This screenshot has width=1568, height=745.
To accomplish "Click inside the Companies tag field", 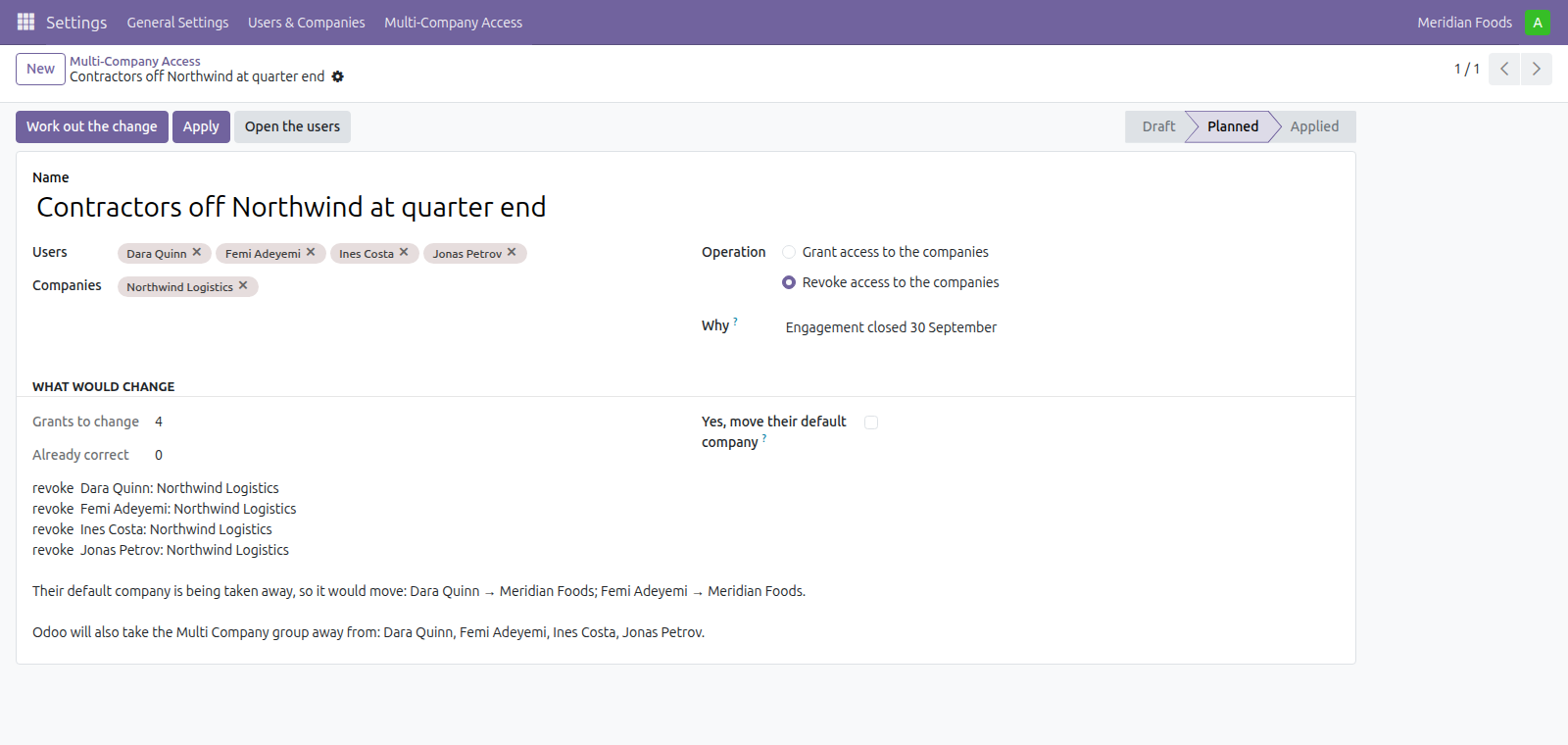I will pyautogui.click(x=400, y=287).
